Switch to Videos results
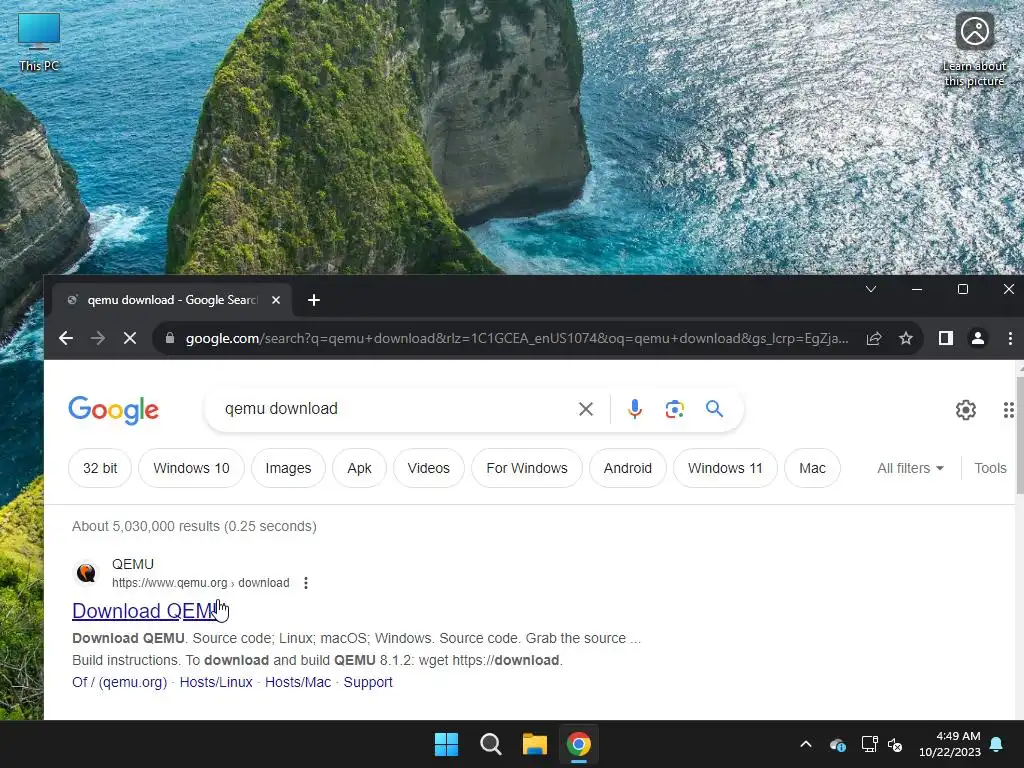Screen dimensions: 1024x768 click(428, 468)
